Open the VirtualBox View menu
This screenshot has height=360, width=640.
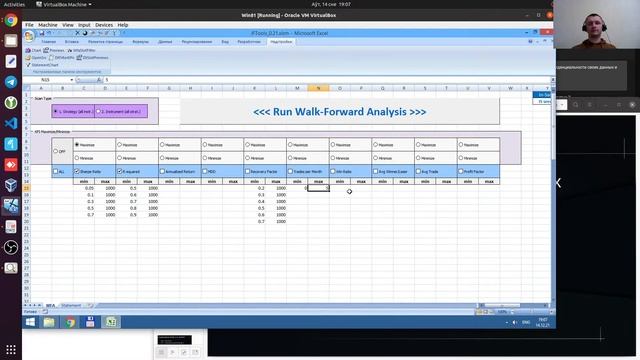[x=68, y=25]
